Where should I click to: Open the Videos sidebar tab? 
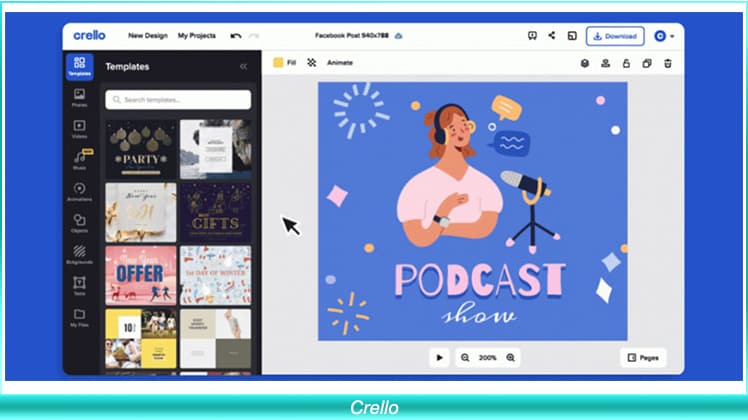click(79, 129)
